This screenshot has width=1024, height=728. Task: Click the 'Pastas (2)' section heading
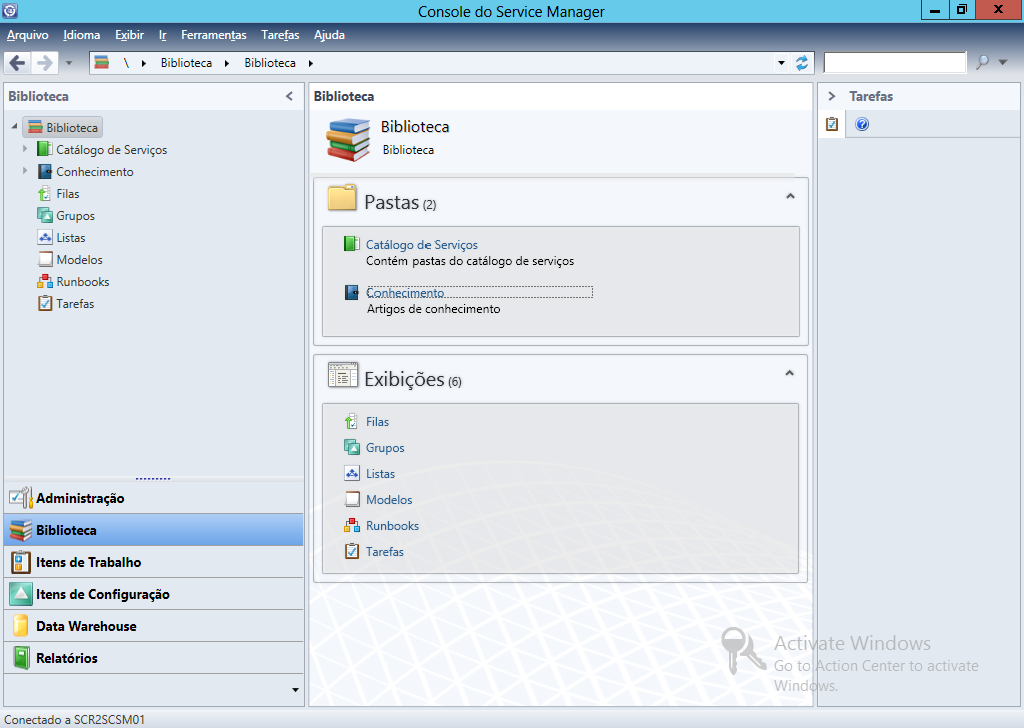pos(400,202)
